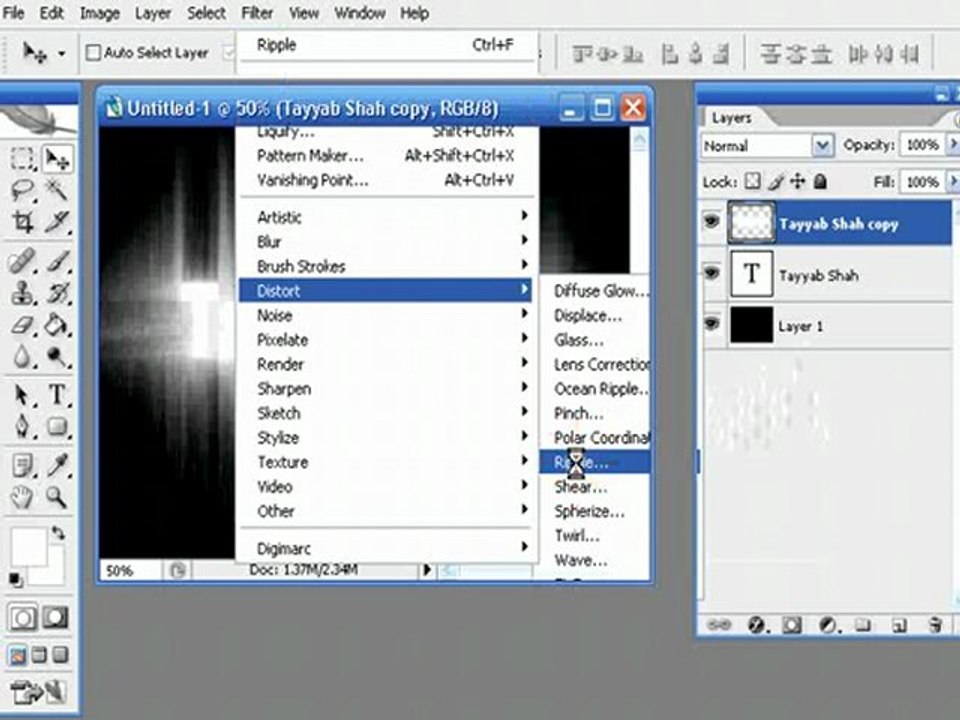Click the foreground color swatch
This screenshot has height=720, width=960.
[28, 545]
